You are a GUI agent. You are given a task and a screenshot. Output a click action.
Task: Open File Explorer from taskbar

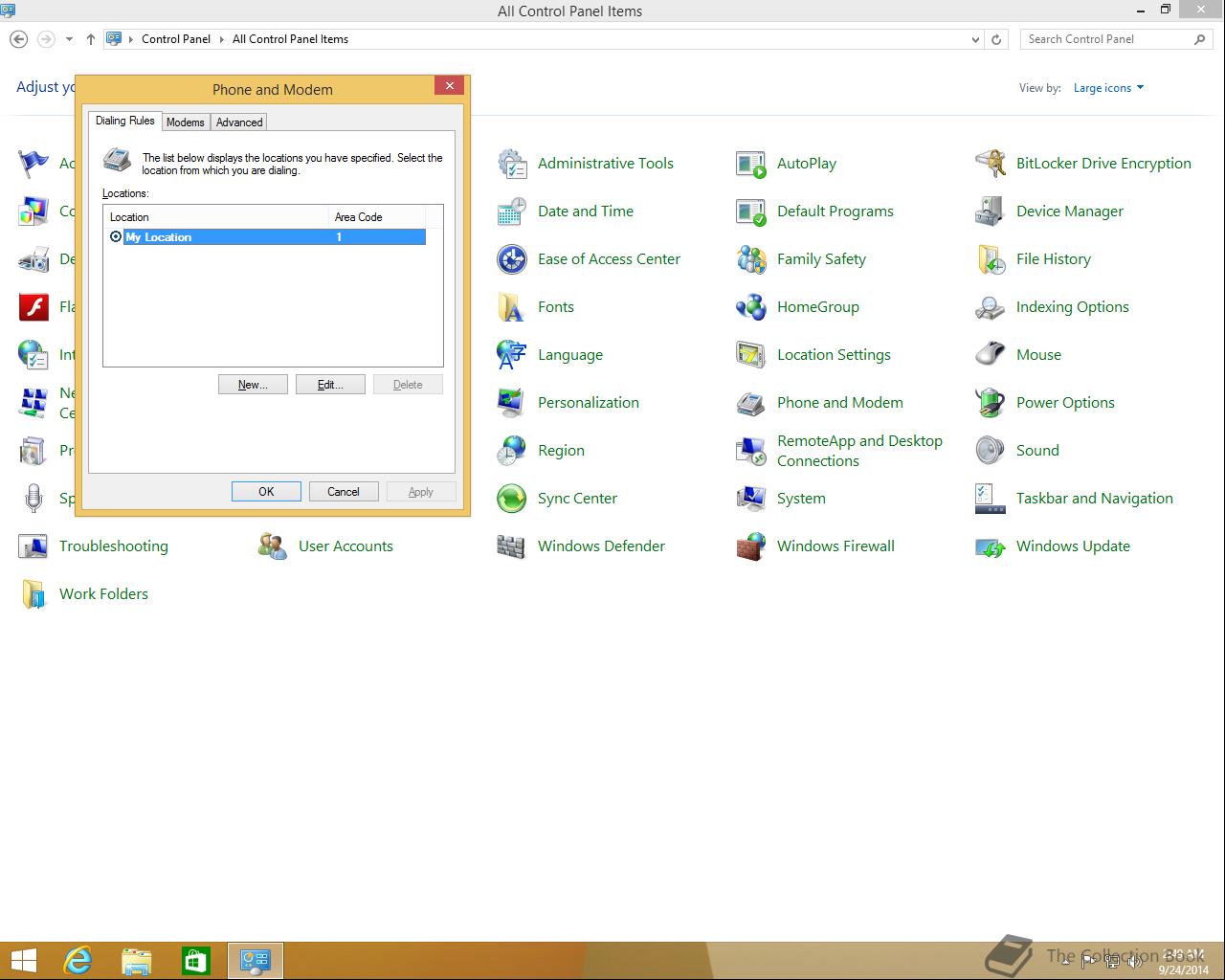pyautogui.click(x=137, y=961)
